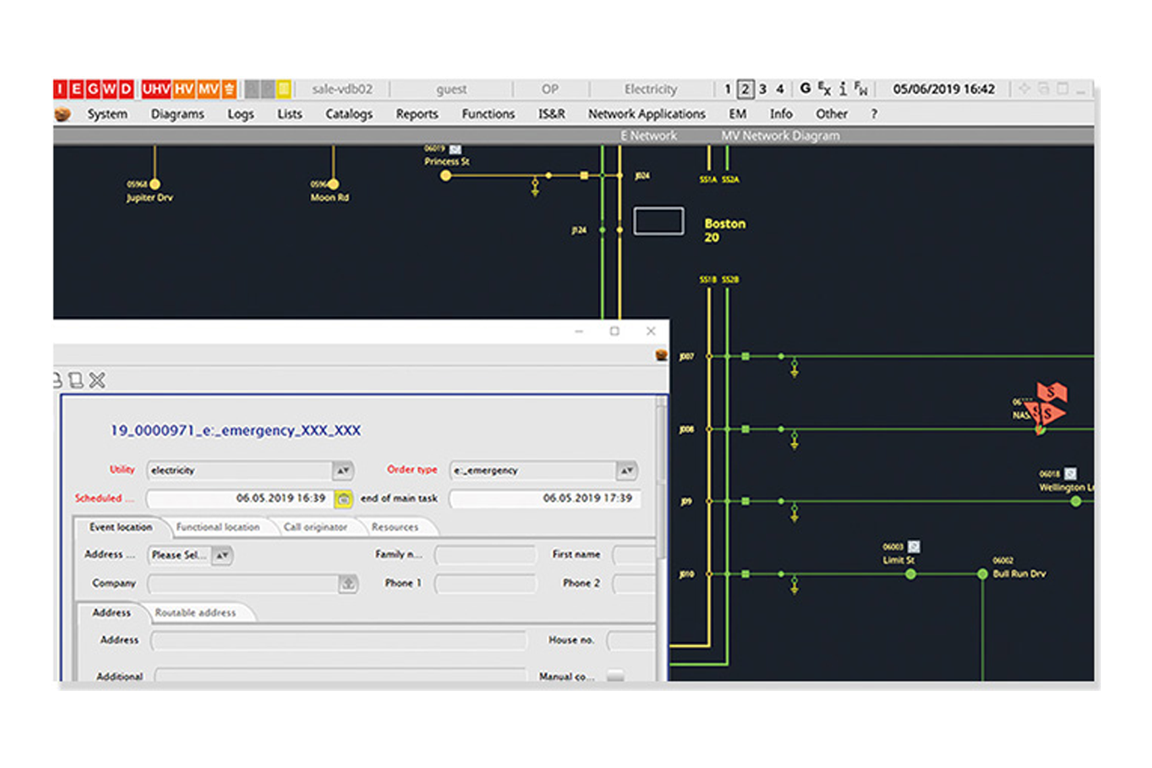Select the UHV voltage level button
This screenshot has height=768, width=1152.
[x=156, y=89]
